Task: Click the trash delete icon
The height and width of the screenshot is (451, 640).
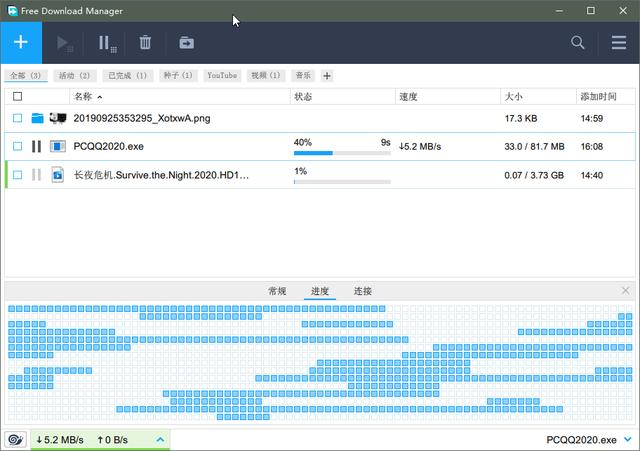Action: pyautogui.click(x=145, y=43)
